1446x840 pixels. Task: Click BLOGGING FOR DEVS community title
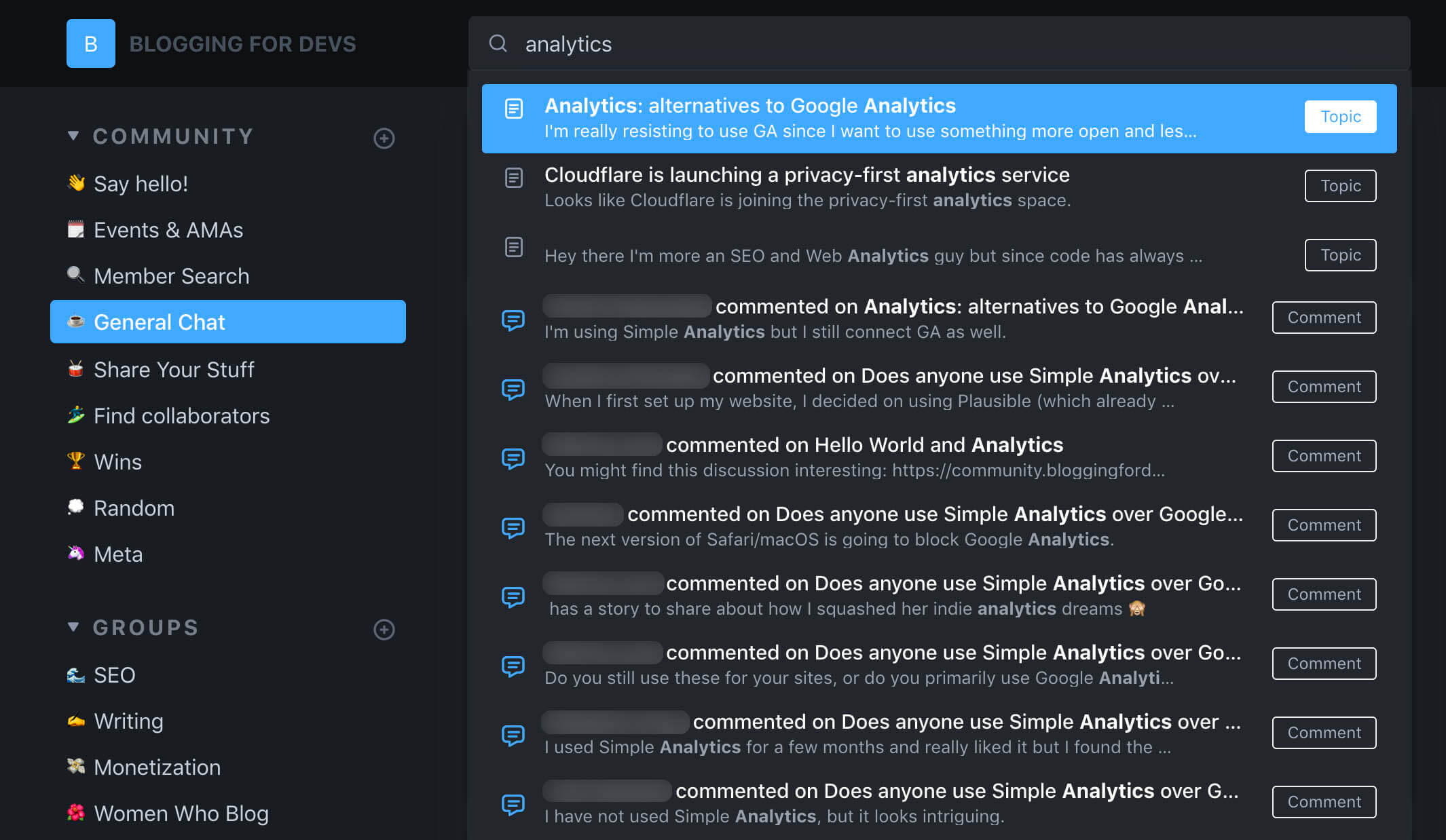coord(242,44)
